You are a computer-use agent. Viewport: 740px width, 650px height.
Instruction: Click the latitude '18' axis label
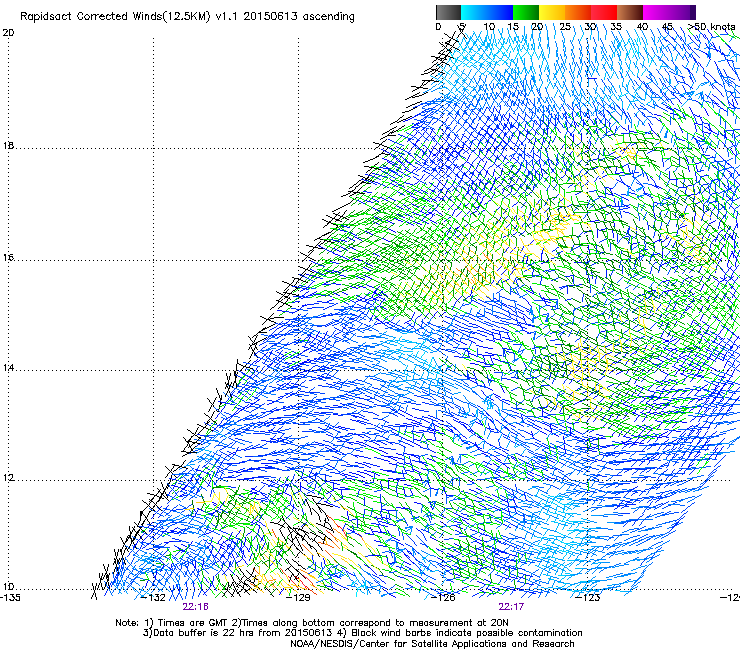click(8, 145)
